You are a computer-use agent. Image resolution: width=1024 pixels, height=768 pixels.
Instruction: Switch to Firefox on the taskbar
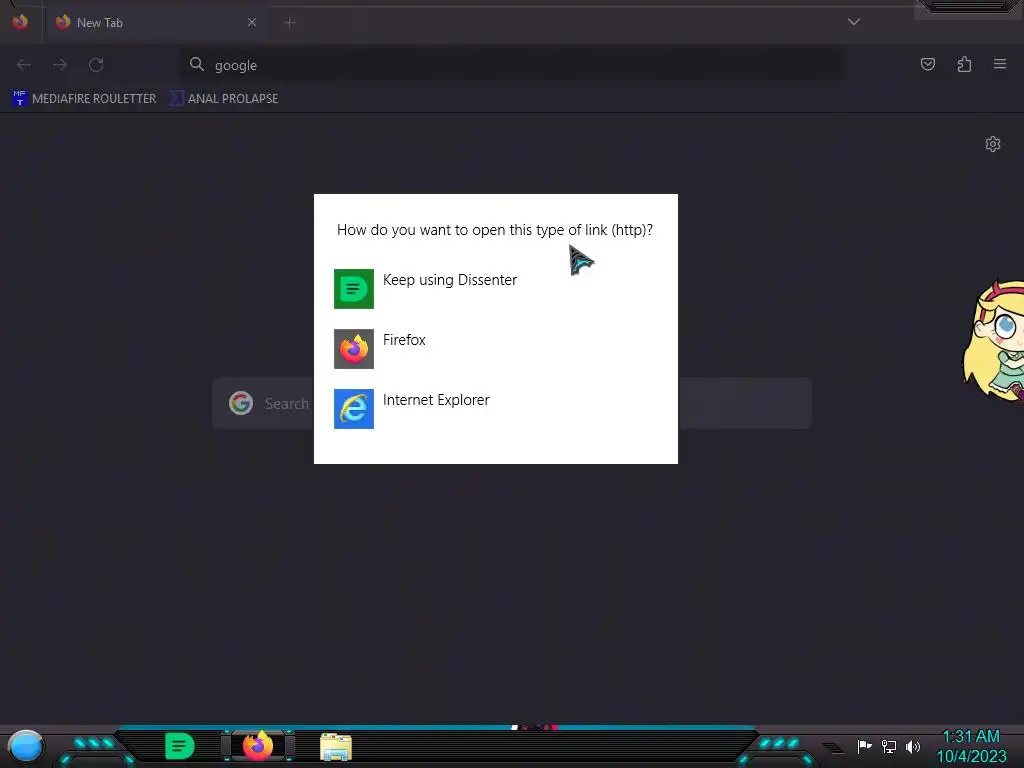(x=258, y=746)
